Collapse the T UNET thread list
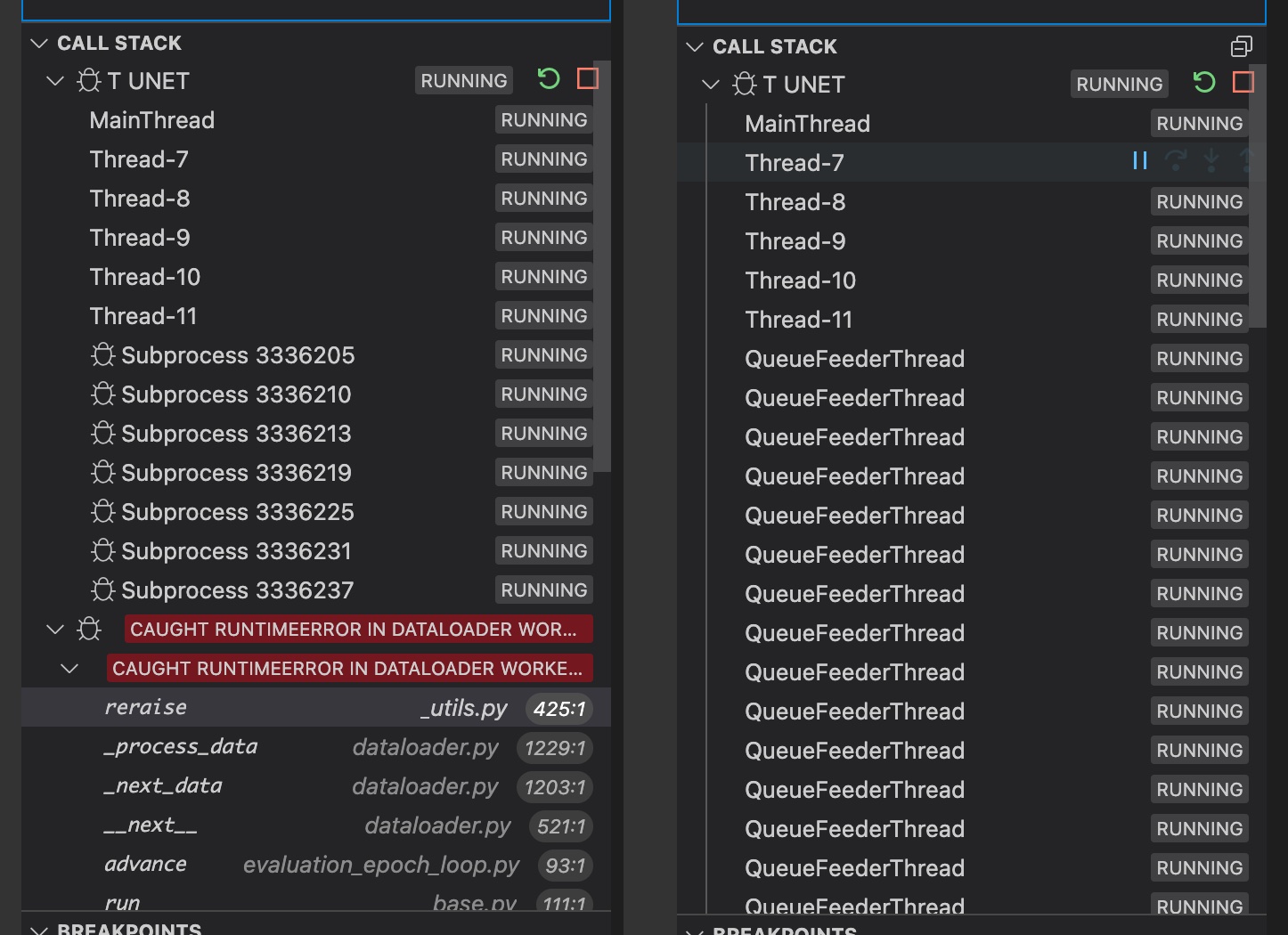This screenshot has width=1288, height=935. (x=54, y=80)
